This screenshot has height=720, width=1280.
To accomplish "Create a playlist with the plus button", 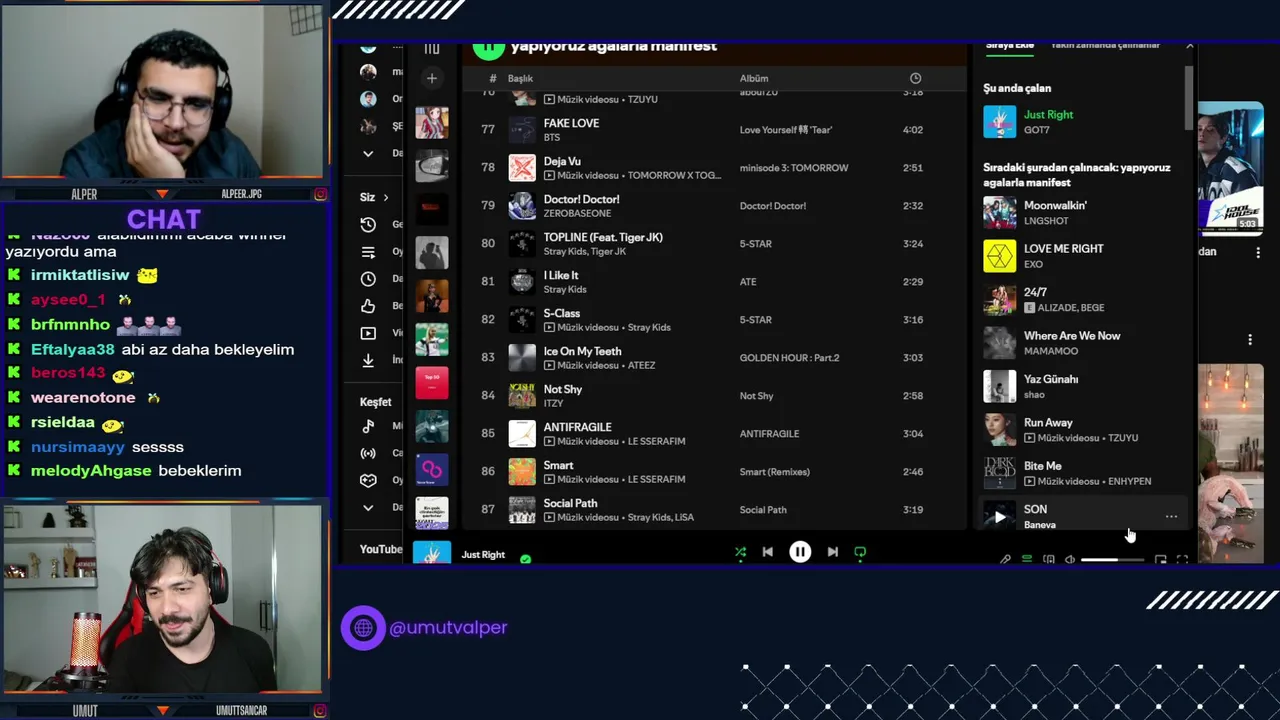I will point(432,78).
